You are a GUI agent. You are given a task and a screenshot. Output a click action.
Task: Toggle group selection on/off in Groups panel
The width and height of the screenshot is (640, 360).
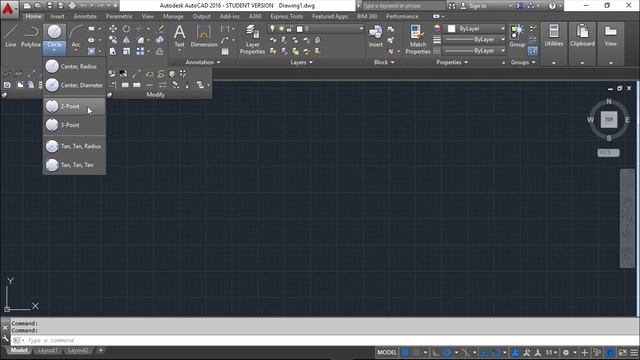[533, 51]
